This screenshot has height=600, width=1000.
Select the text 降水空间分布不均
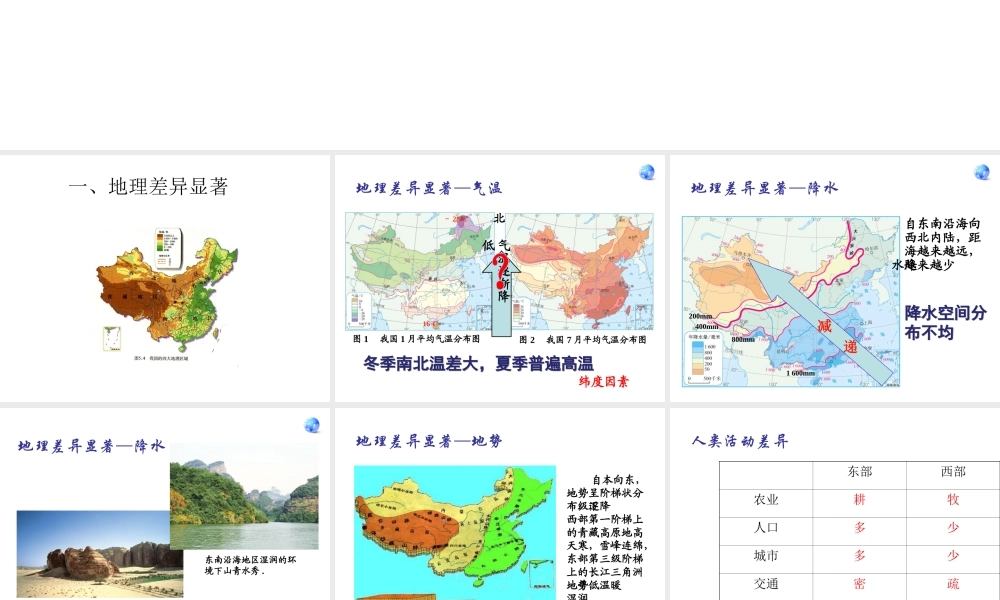[x=945, y=323]
